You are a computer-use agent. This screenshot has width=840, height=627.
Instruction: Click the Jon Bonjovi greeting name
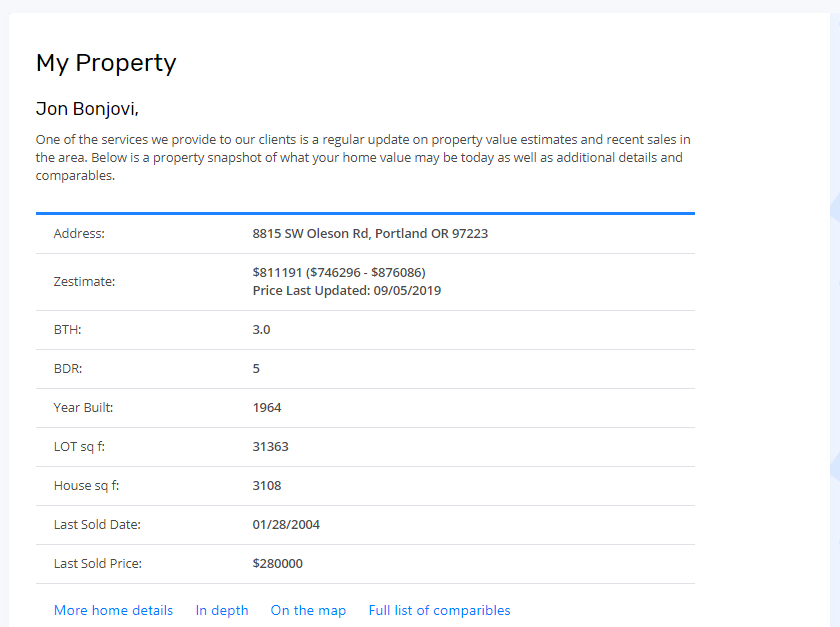click(x=87, y=109)
